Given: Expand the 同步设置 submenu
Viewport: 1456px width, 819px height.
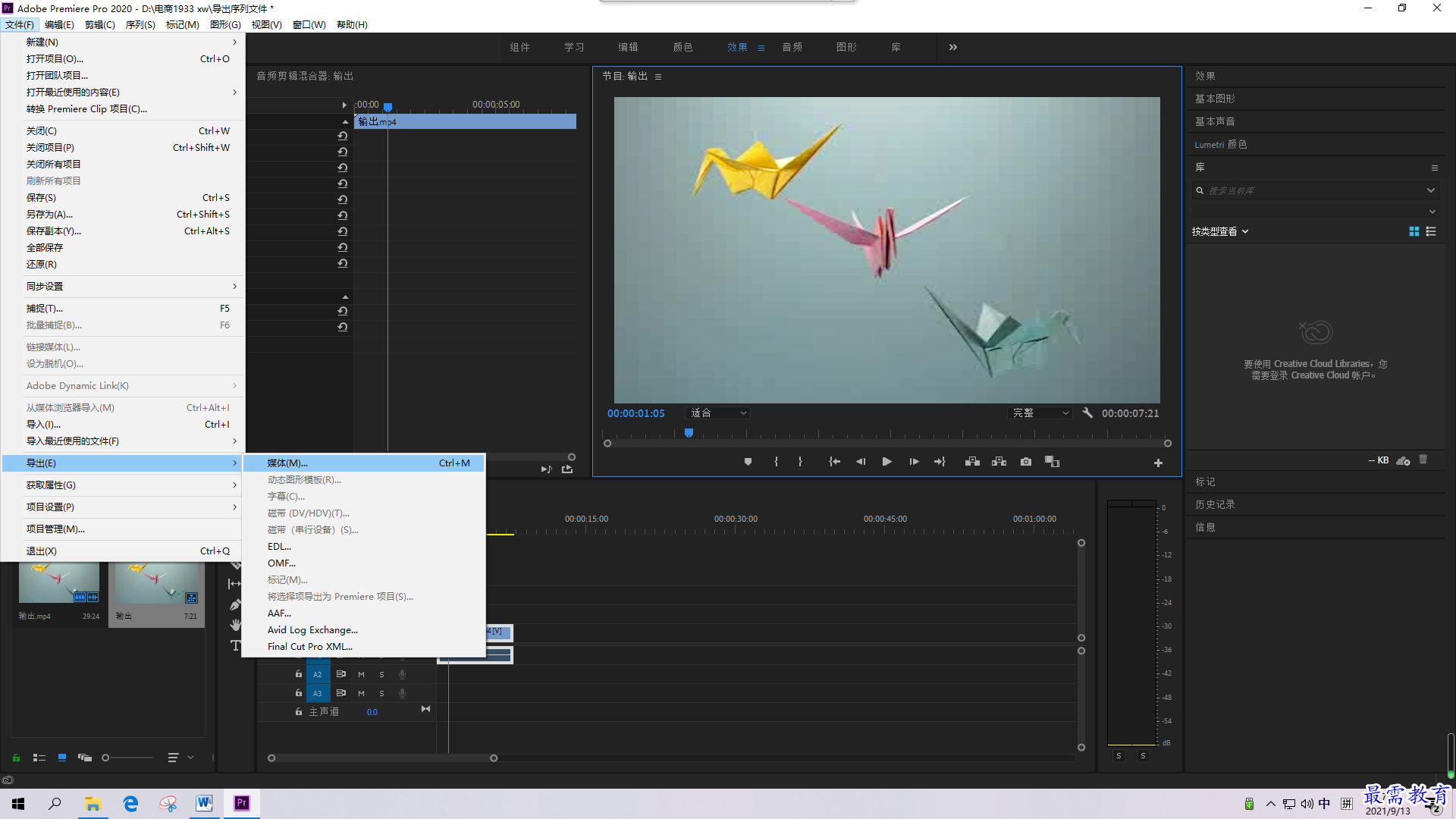Looking at the screenshot, I should (123, 286).
